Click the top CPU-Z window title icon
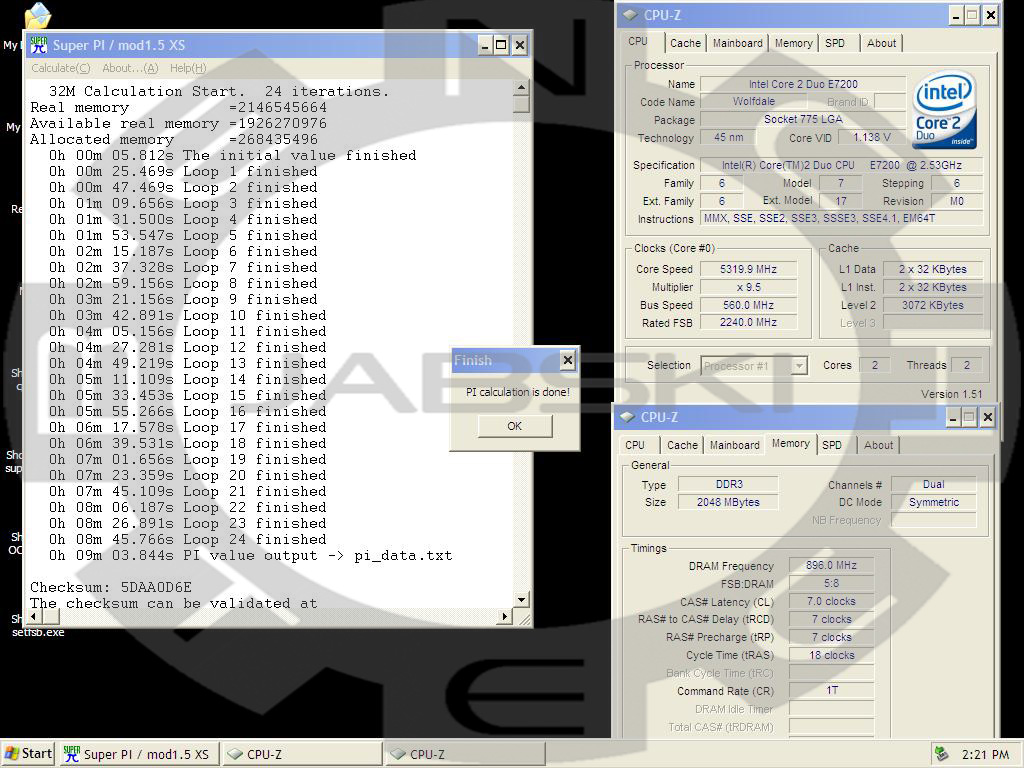Image resolution: width=1024 pixels, height=768 pixels. [x=630, y=15]
